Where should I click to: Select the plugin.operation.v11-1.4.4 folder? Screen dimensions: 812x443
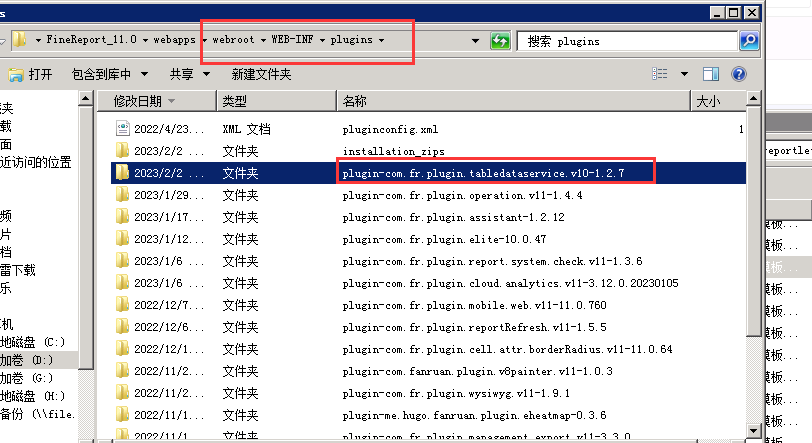[462, 195]
